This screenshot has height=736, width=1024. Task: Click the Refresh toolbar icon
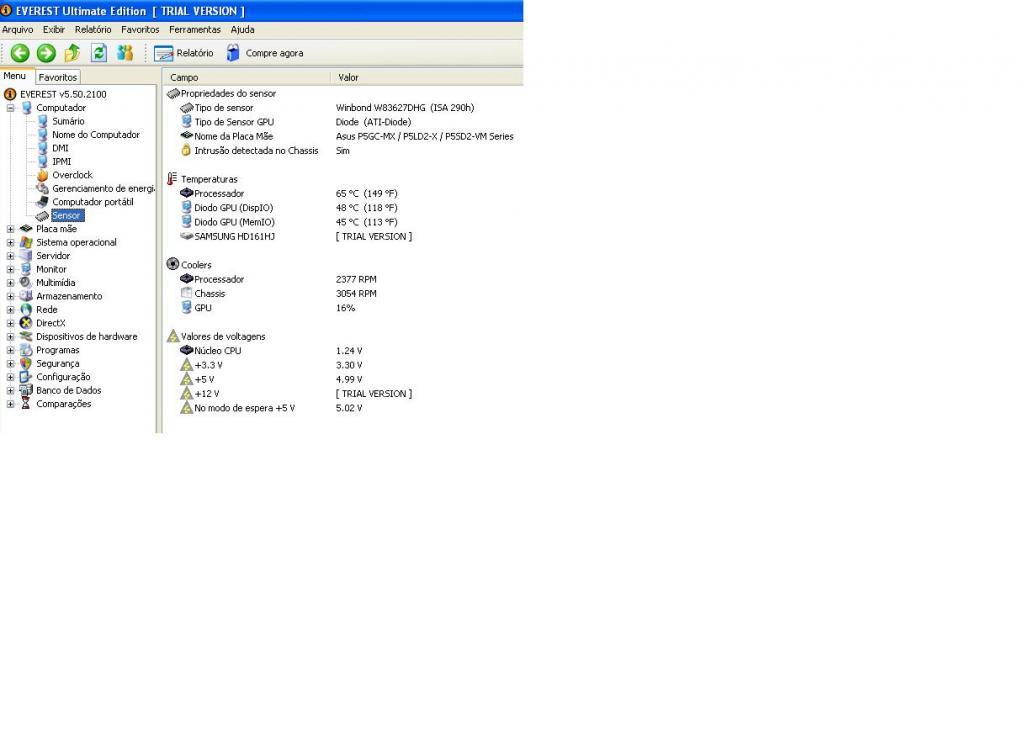(x=99, y=53)
